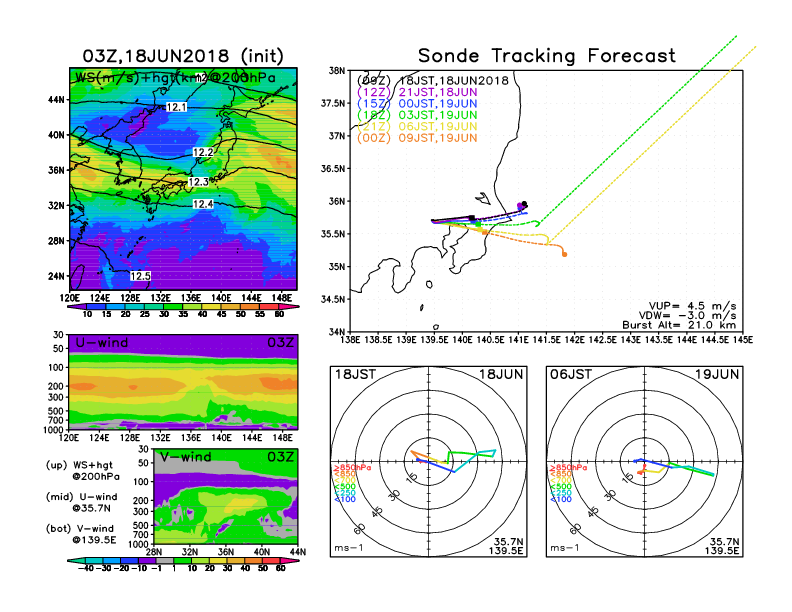Image resolution: width=792 pixels, height=612 pixels.
Task: Click the "38N" latitude label on the track map
Action: point(336,71)
